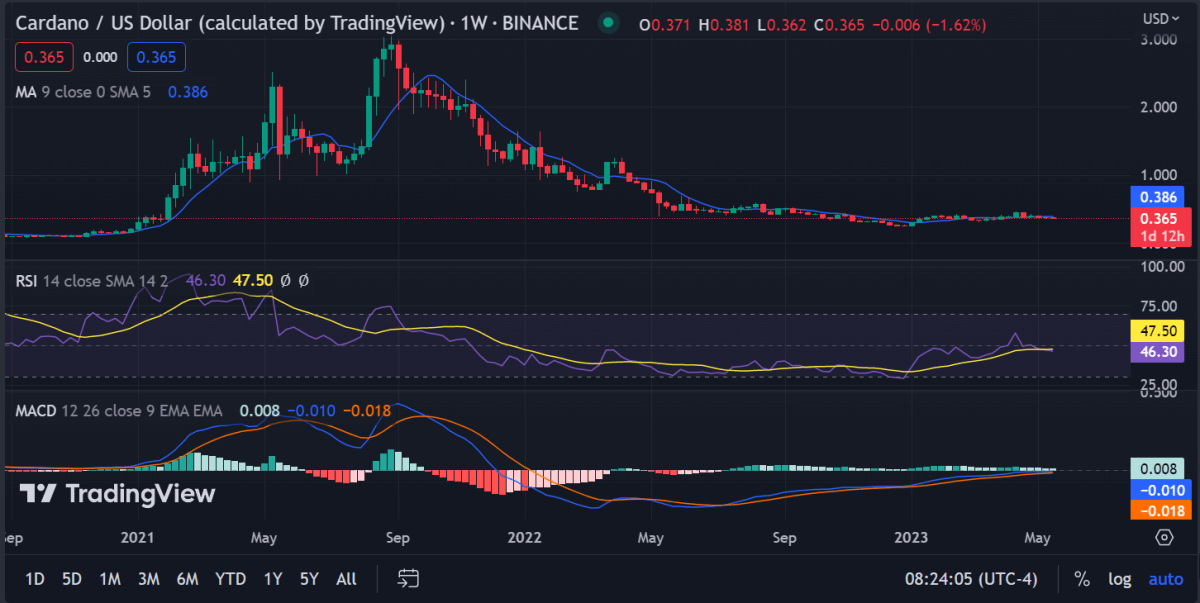Click the 0.000 spread value
The height and width of the screenshot is (603, 1200).
100,57
